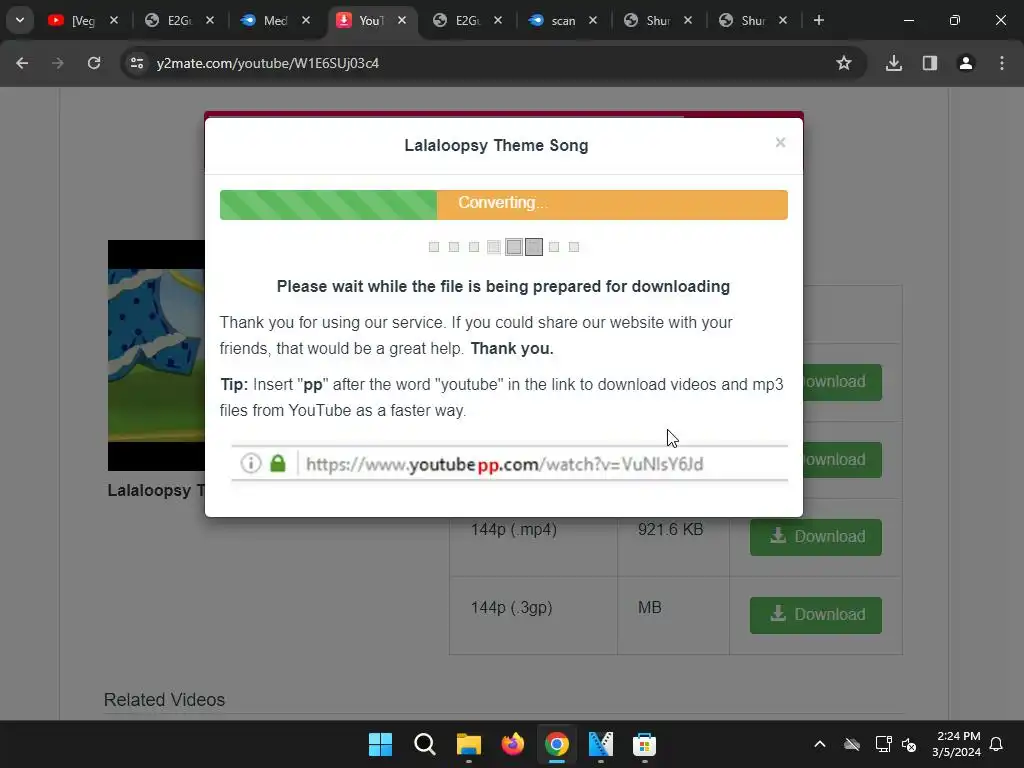
Task: Switch to the [Veg YouTube tab
Action: coord(73,20)
